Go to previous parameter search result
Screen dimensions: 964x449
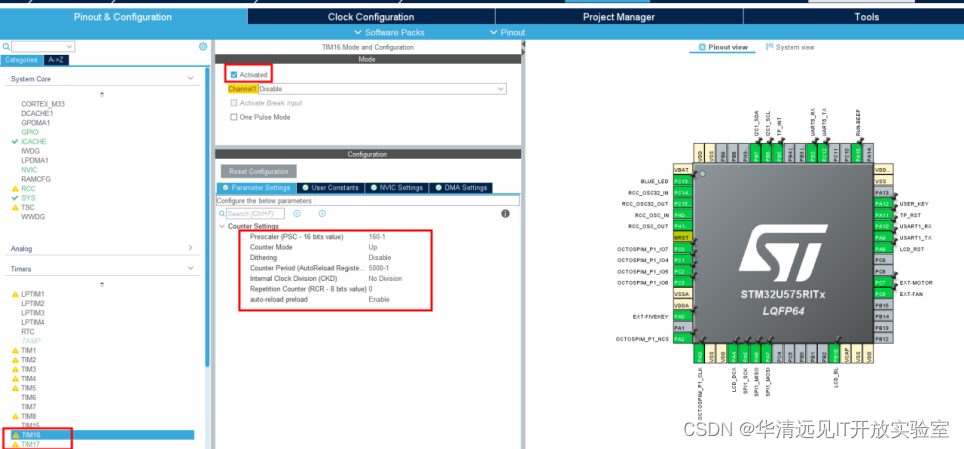coord(297,213)
